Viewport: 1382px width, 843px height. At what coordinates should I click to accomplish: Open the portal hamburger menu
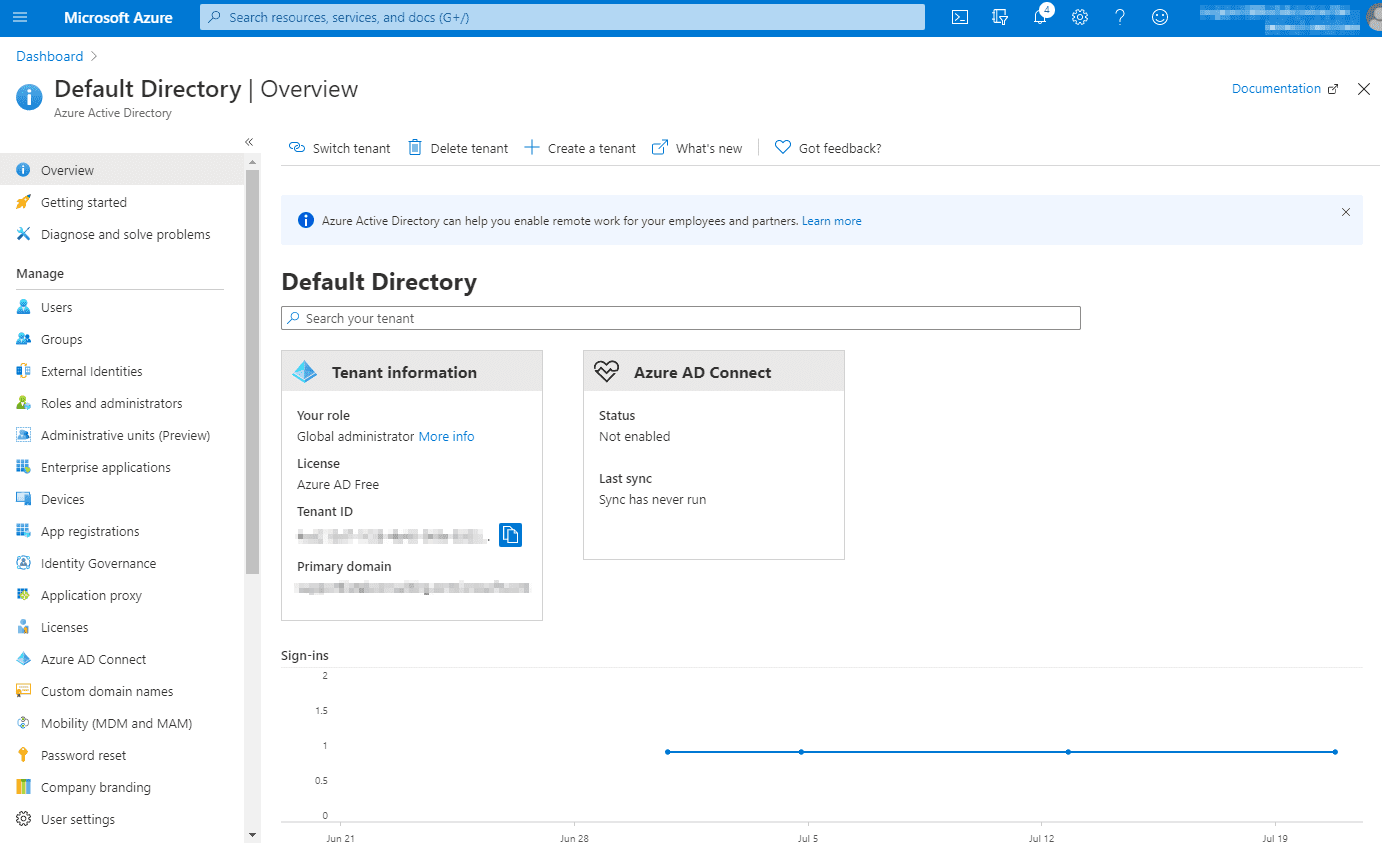point(20,17)
